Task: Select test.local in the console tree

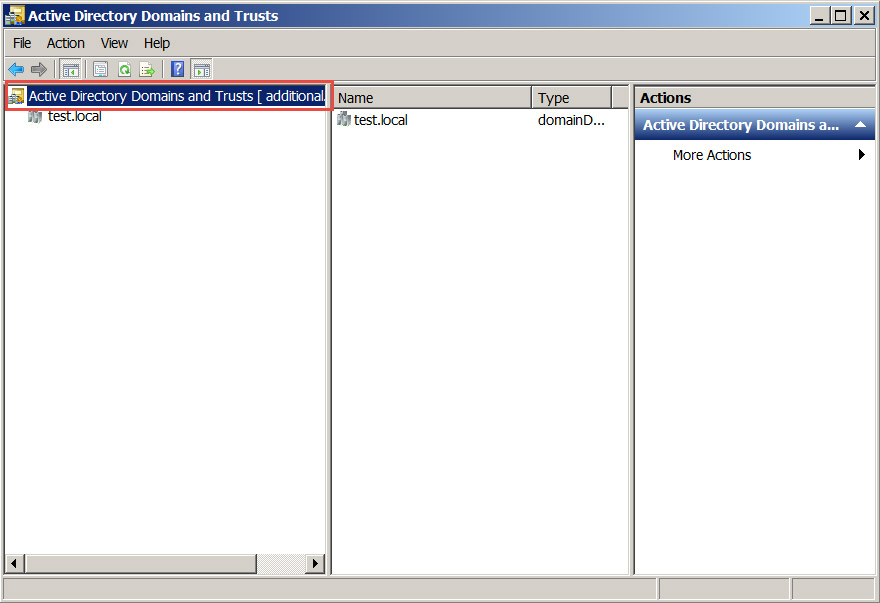Action: (74, 116)
